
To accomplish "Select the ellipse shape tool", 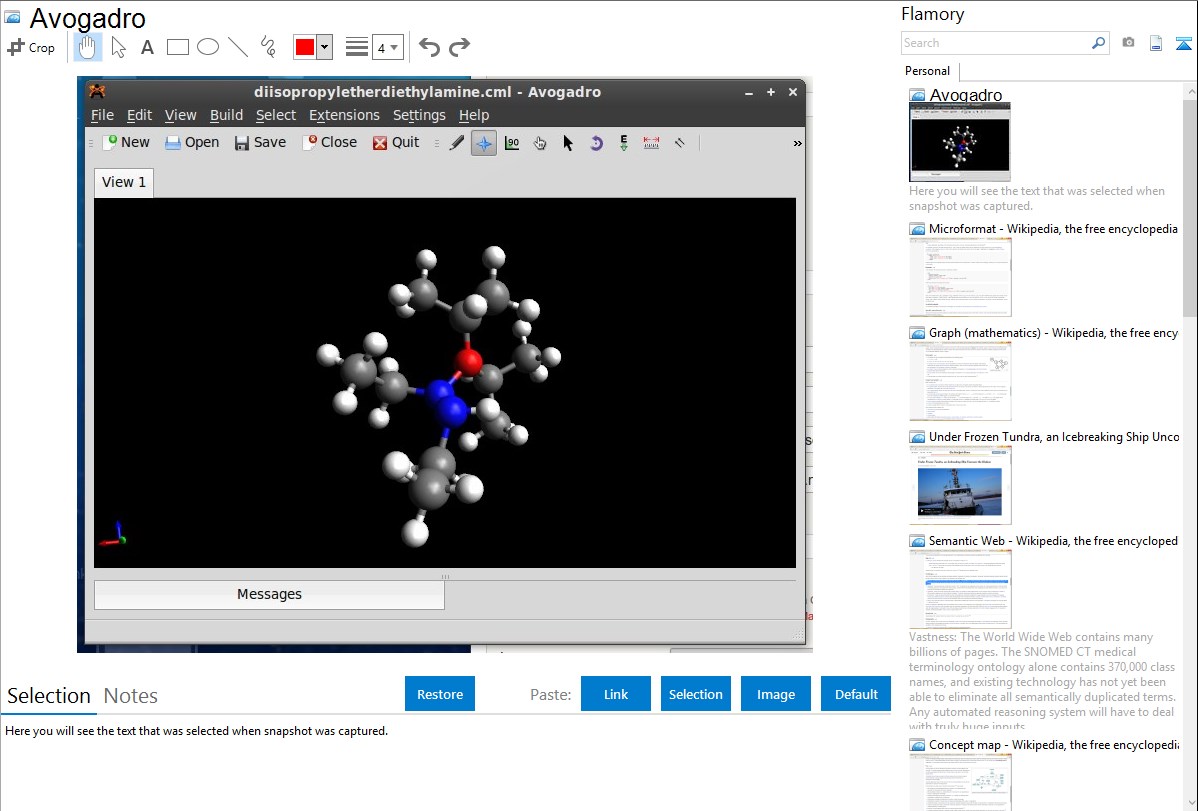I will [208, 47].
